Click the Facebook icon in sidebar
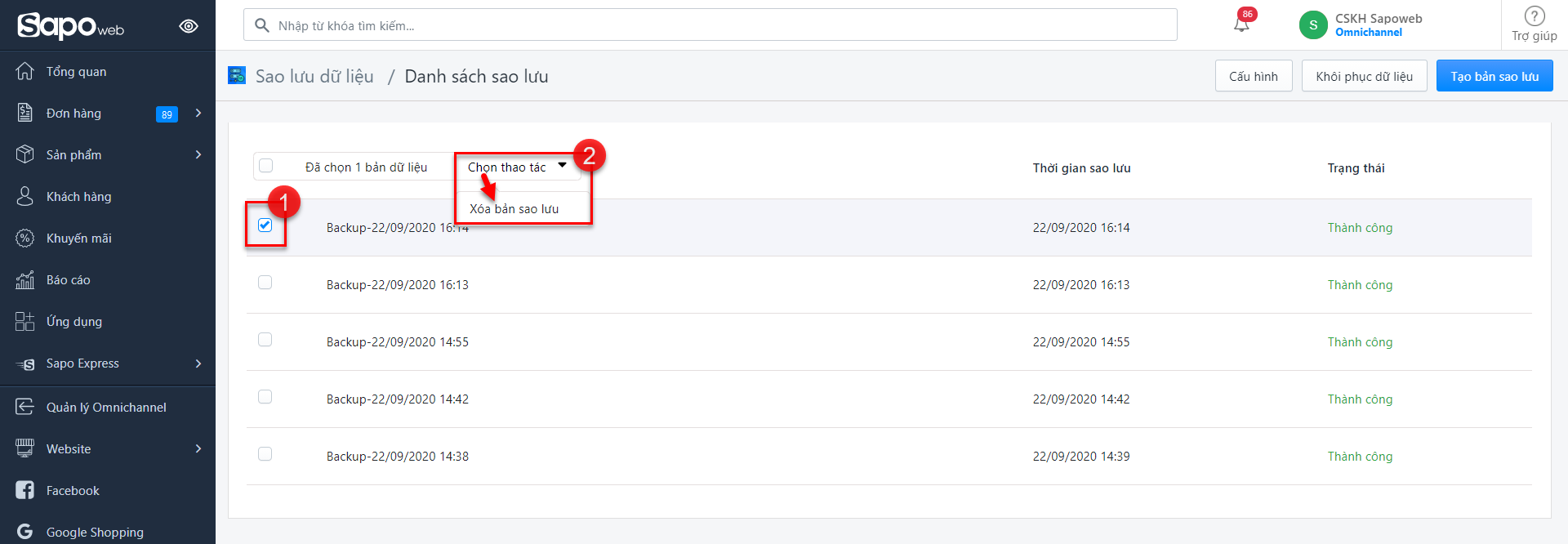Image resolution: width=1568 pixels, height=544 pixels. [x=25, y=490]
